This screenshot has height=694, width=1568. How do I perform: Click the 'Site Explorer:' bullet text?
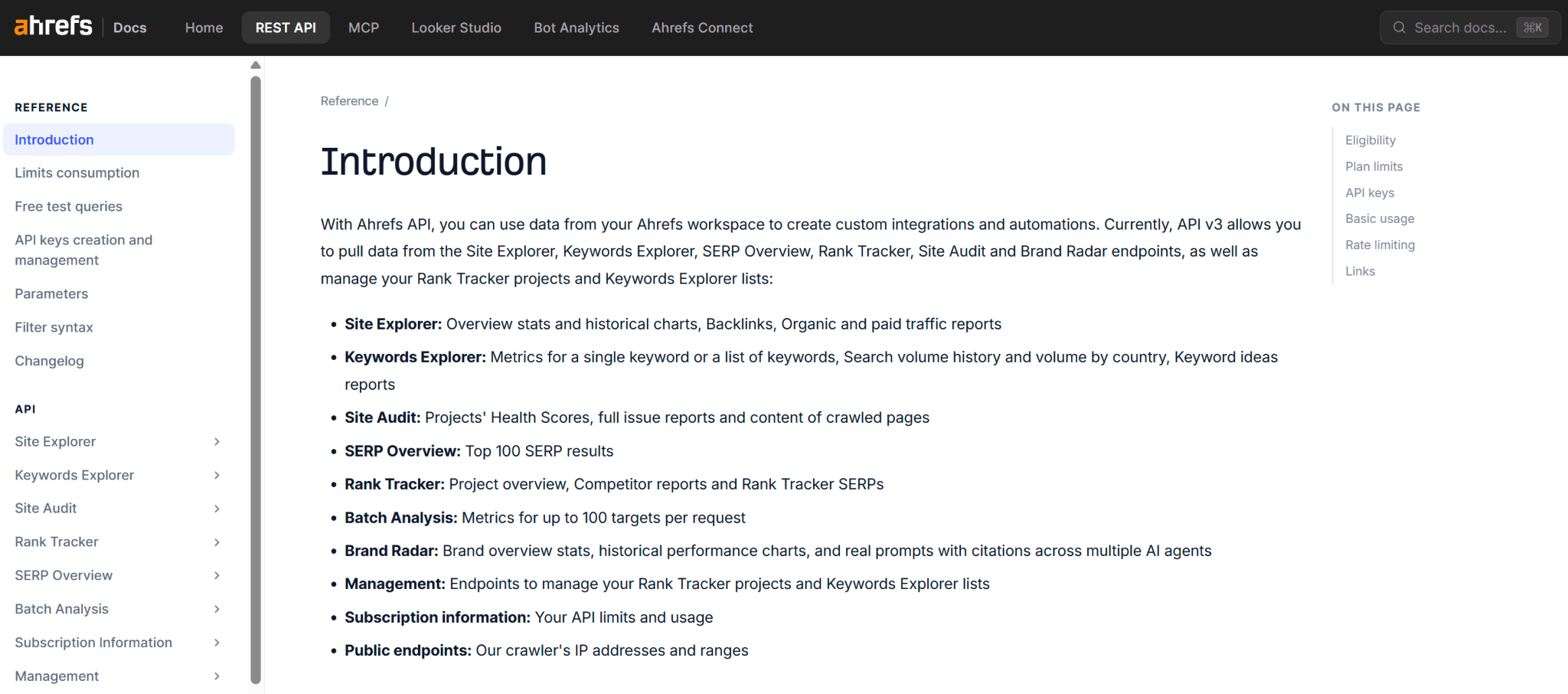click(x=393, y=324)
